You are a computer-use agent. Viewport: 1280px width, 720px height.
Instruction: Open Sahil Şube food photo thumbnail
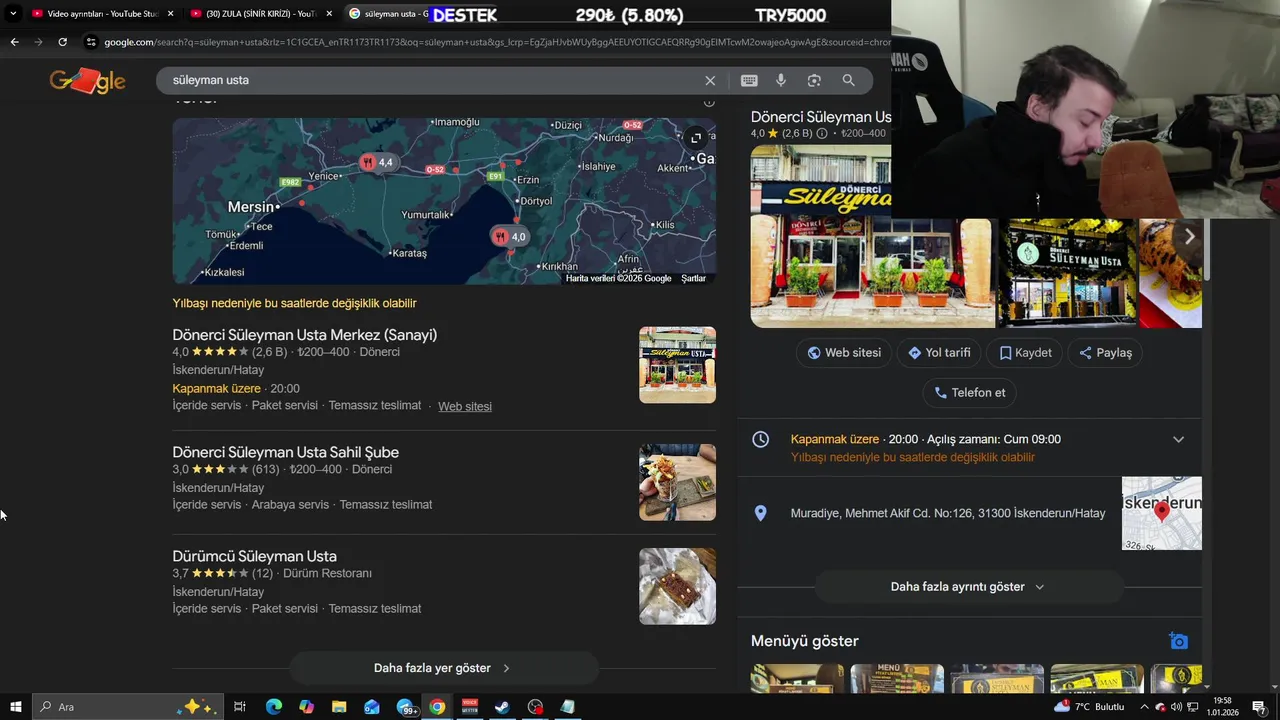click(677, 482)
